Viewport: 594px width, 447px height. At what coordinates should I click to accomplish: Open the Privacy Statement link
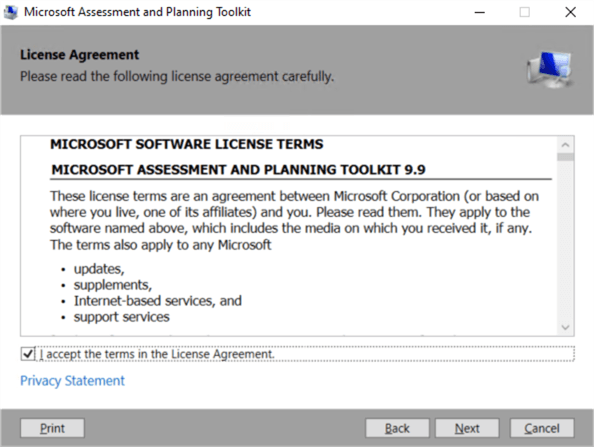tap(72, 381)
